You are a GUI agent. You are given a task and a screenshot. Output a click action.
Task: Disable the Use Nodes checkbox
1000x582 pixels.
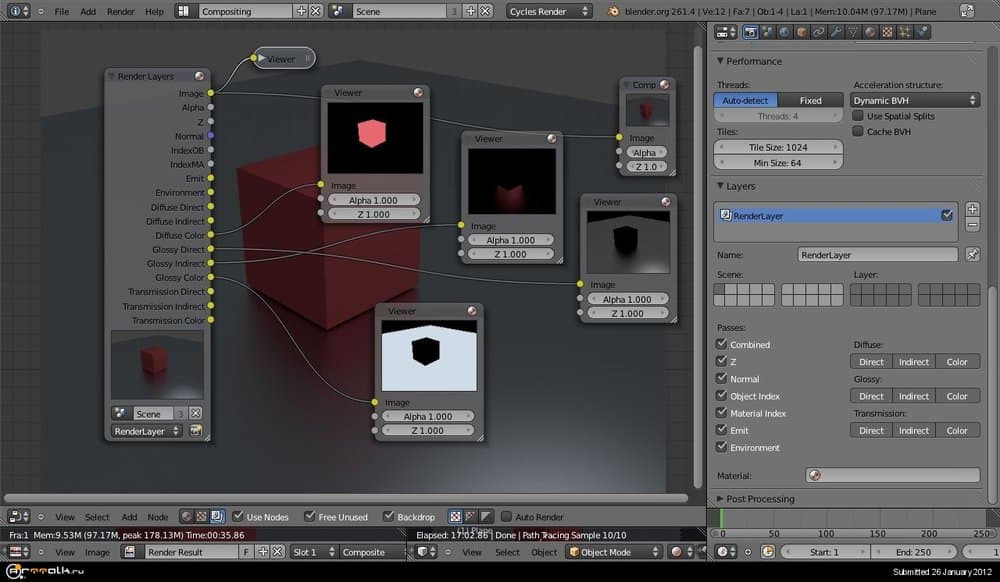tap(238, 517)
